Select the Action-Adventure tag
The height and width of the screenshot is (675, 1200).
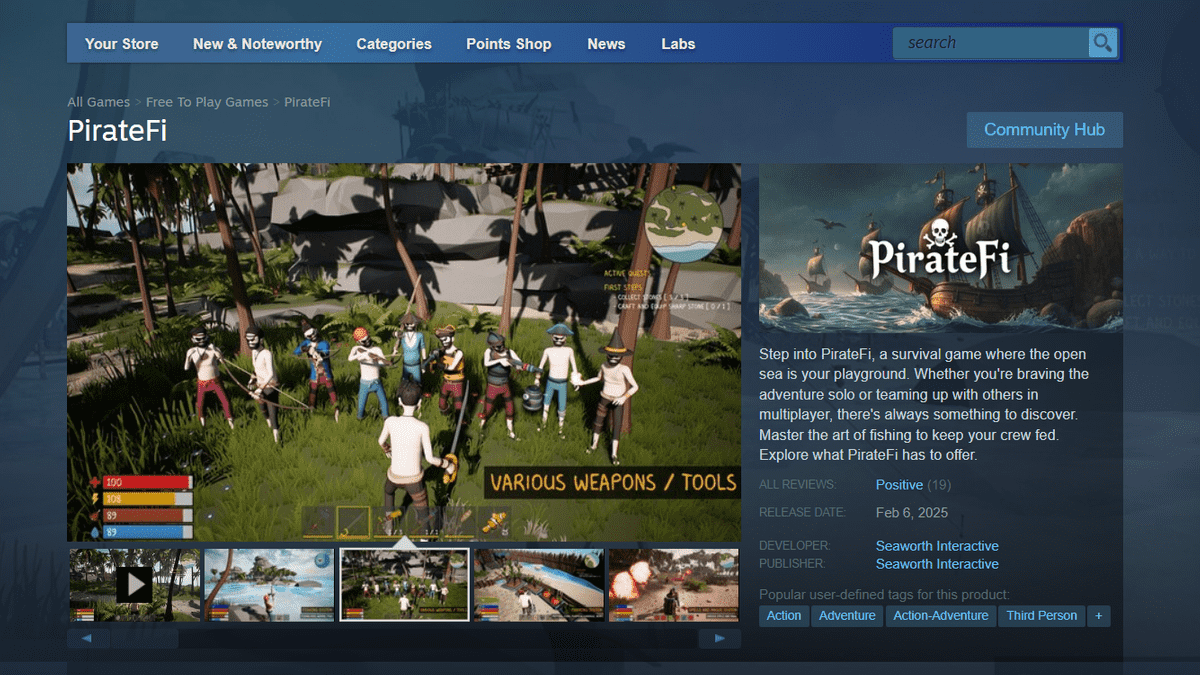click(941, 616)
